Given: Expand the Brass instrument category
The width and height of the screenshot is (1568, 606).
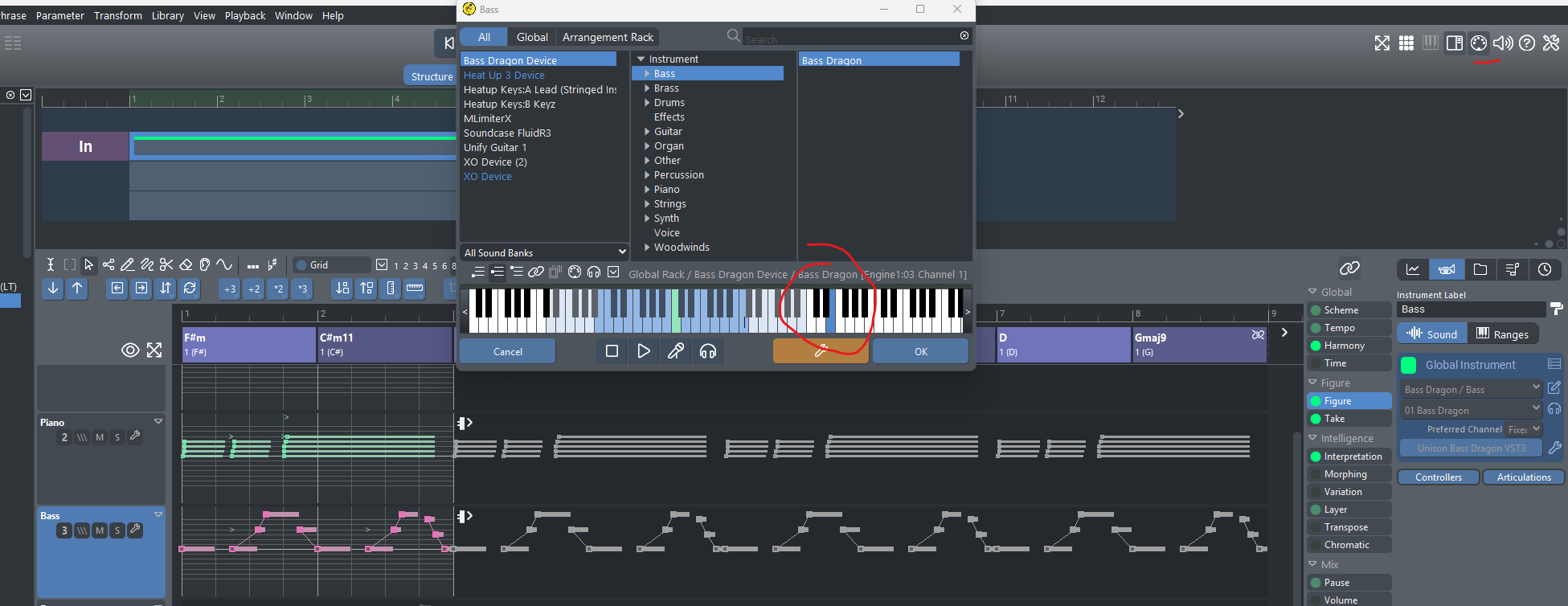Looking at the screenshot, I should tap(648, 88).
